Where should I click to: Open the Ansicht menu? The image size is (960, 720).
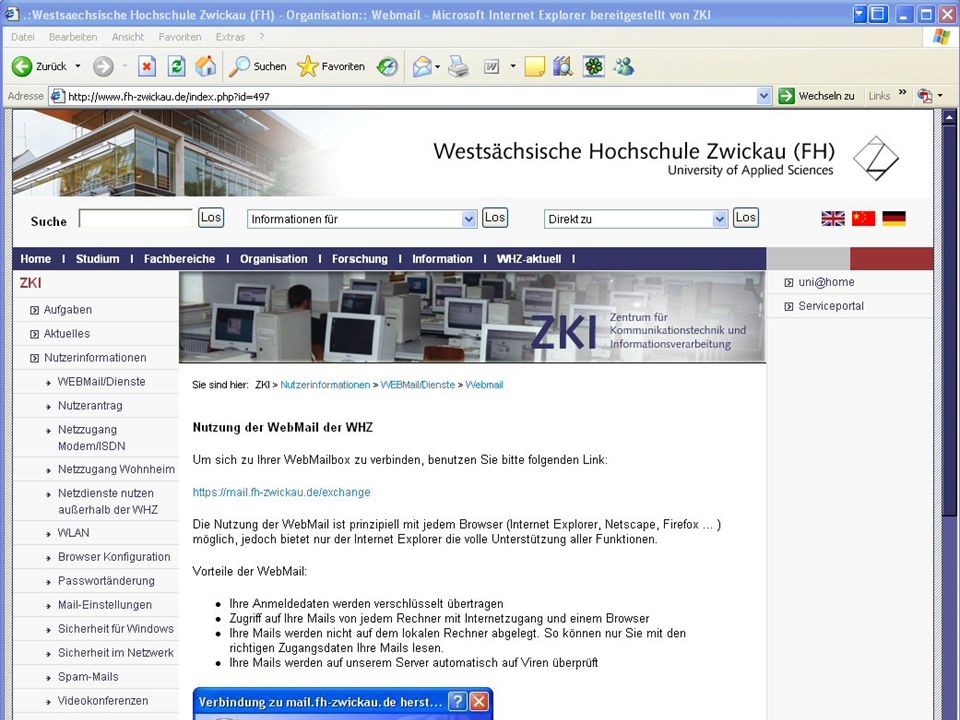pyautogui.click(x=128, y=37)
